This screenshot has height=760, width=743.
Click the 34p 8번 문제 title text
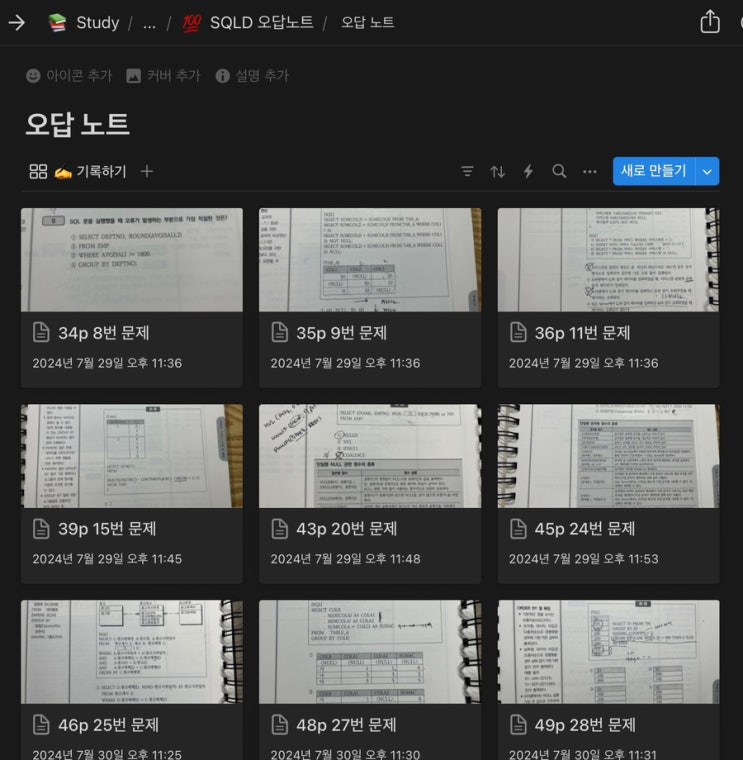104,333
